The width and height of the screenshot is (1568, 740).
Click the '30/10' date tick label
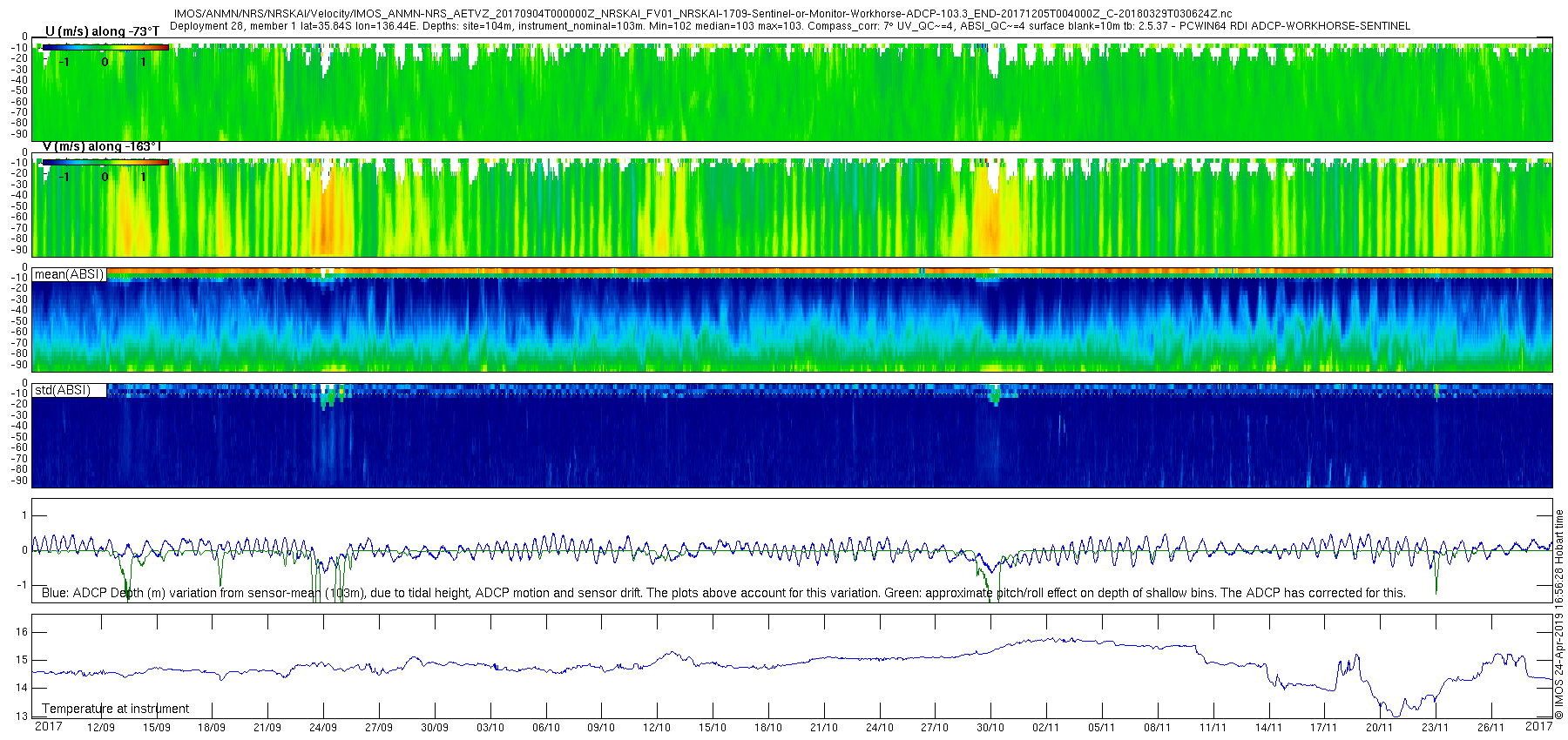(x=990, y=728)
